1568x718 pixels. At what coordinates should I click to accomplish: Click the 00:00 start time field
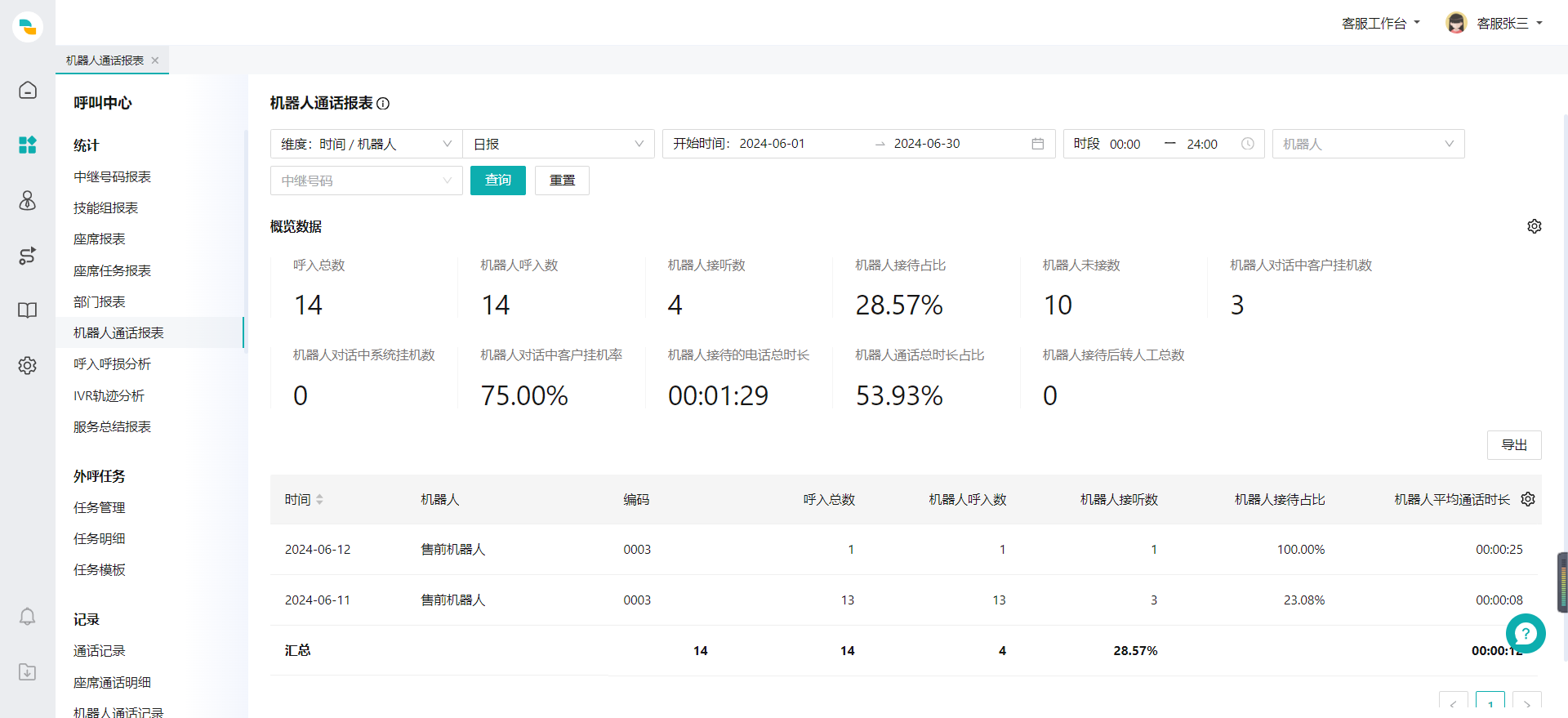[1125, 145]
